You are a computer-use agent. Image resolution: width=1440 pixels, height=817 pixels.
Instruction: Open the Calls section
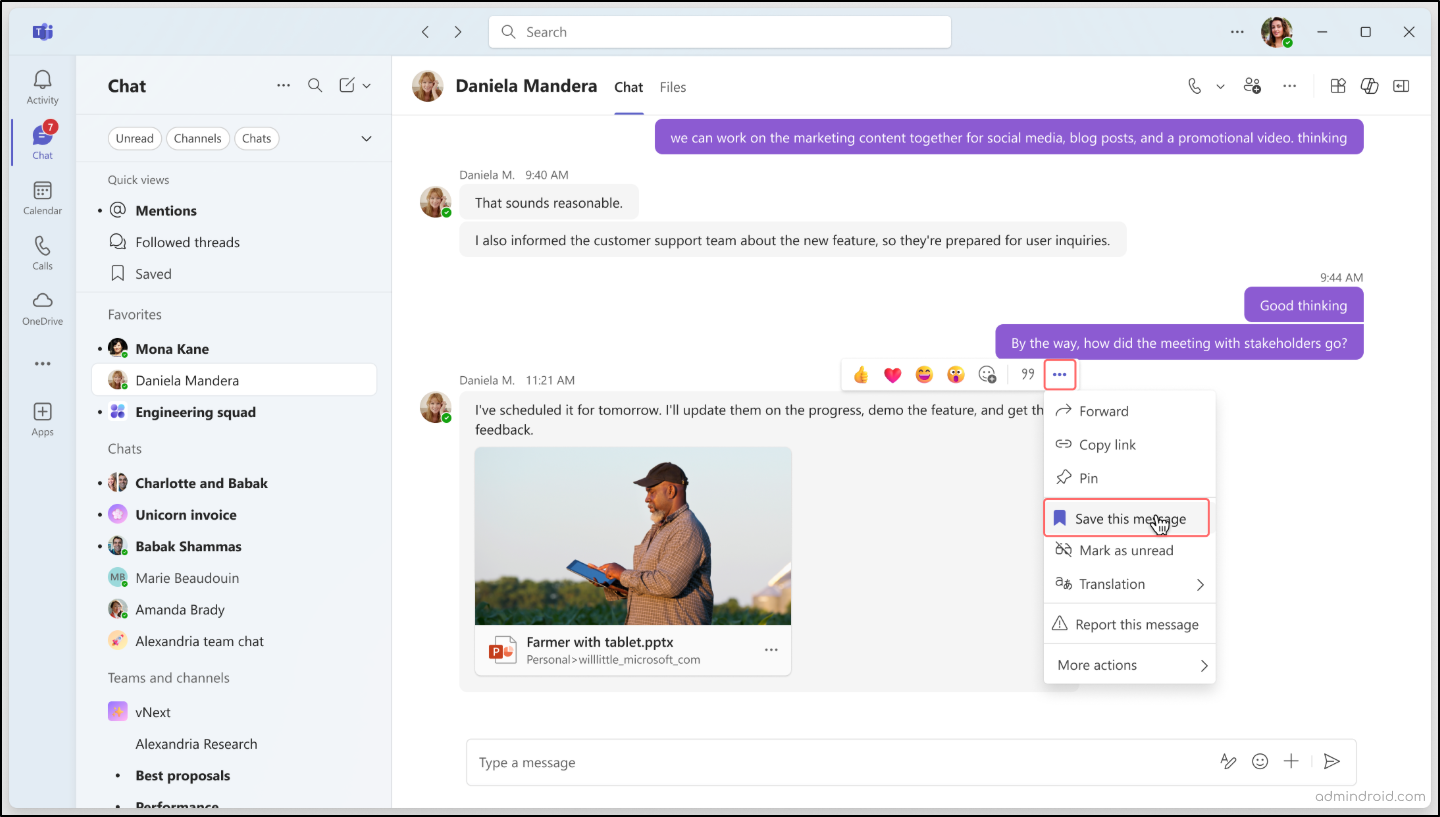point(42,251)
